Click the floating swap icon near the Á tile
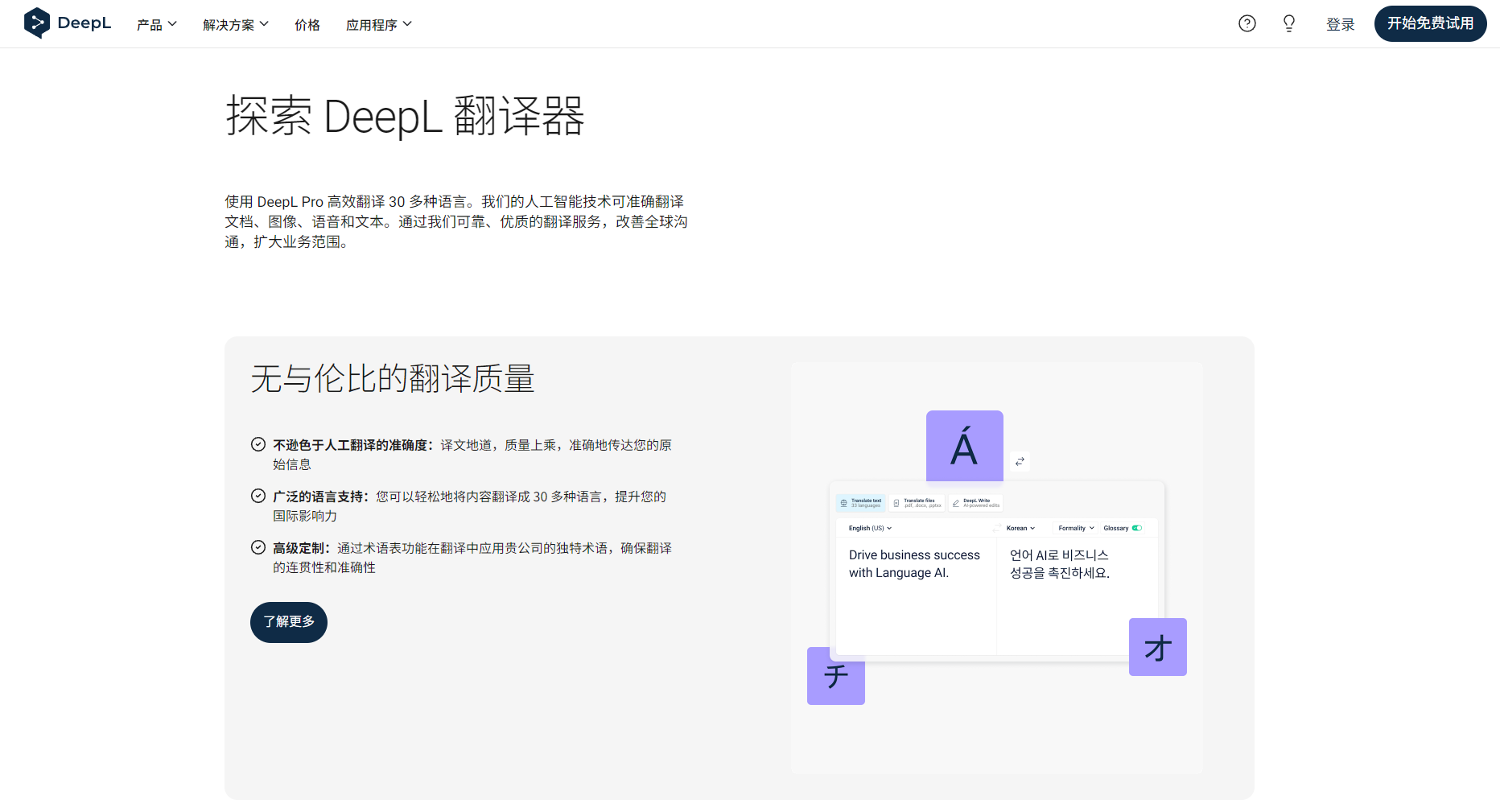Viewport: 1500px width, 812px height. click(1020, 461)
